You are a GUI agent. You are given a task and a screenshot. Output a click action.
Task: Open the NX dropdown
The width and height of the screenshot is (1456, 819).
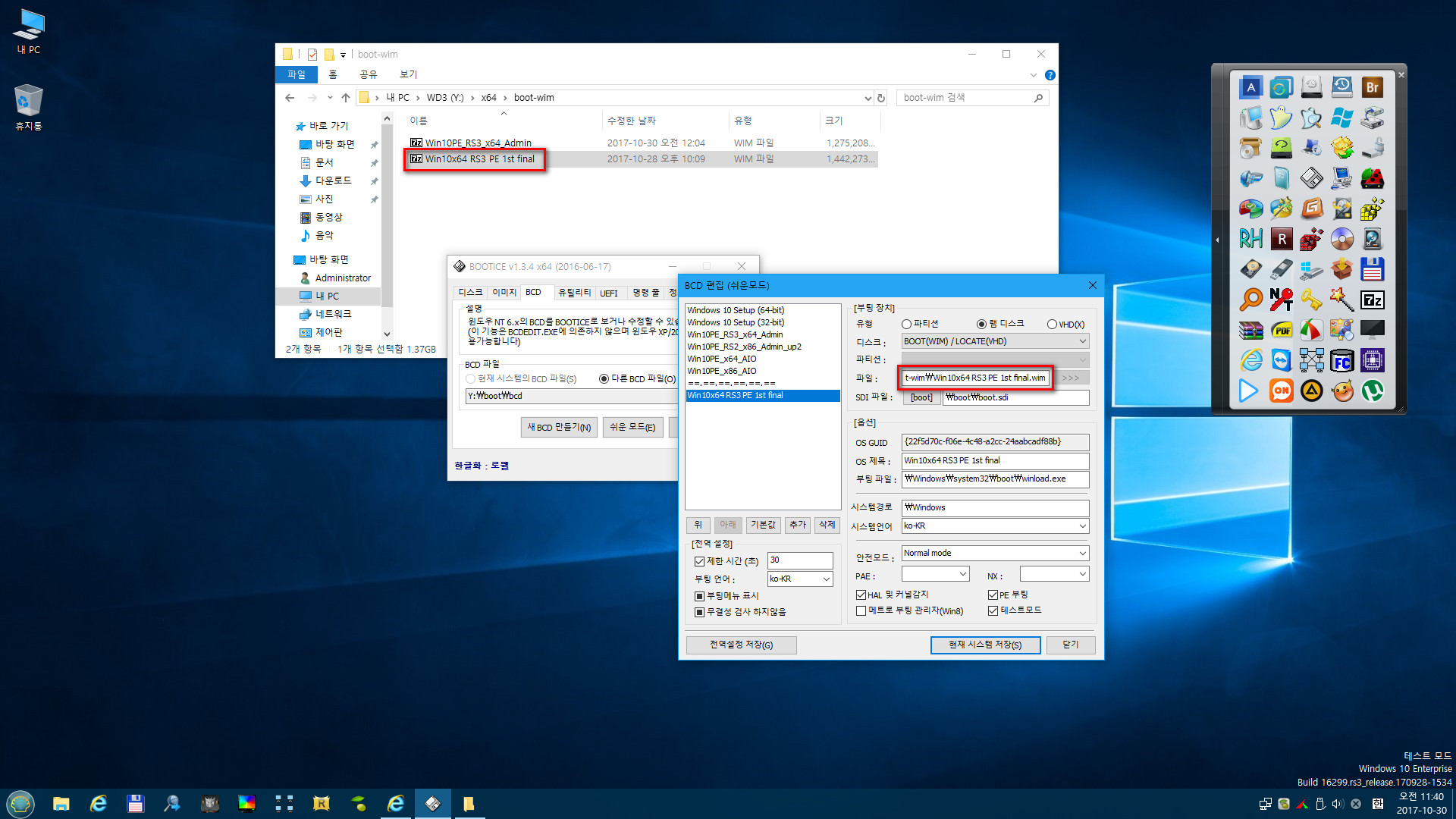[x=1054, y=574]
